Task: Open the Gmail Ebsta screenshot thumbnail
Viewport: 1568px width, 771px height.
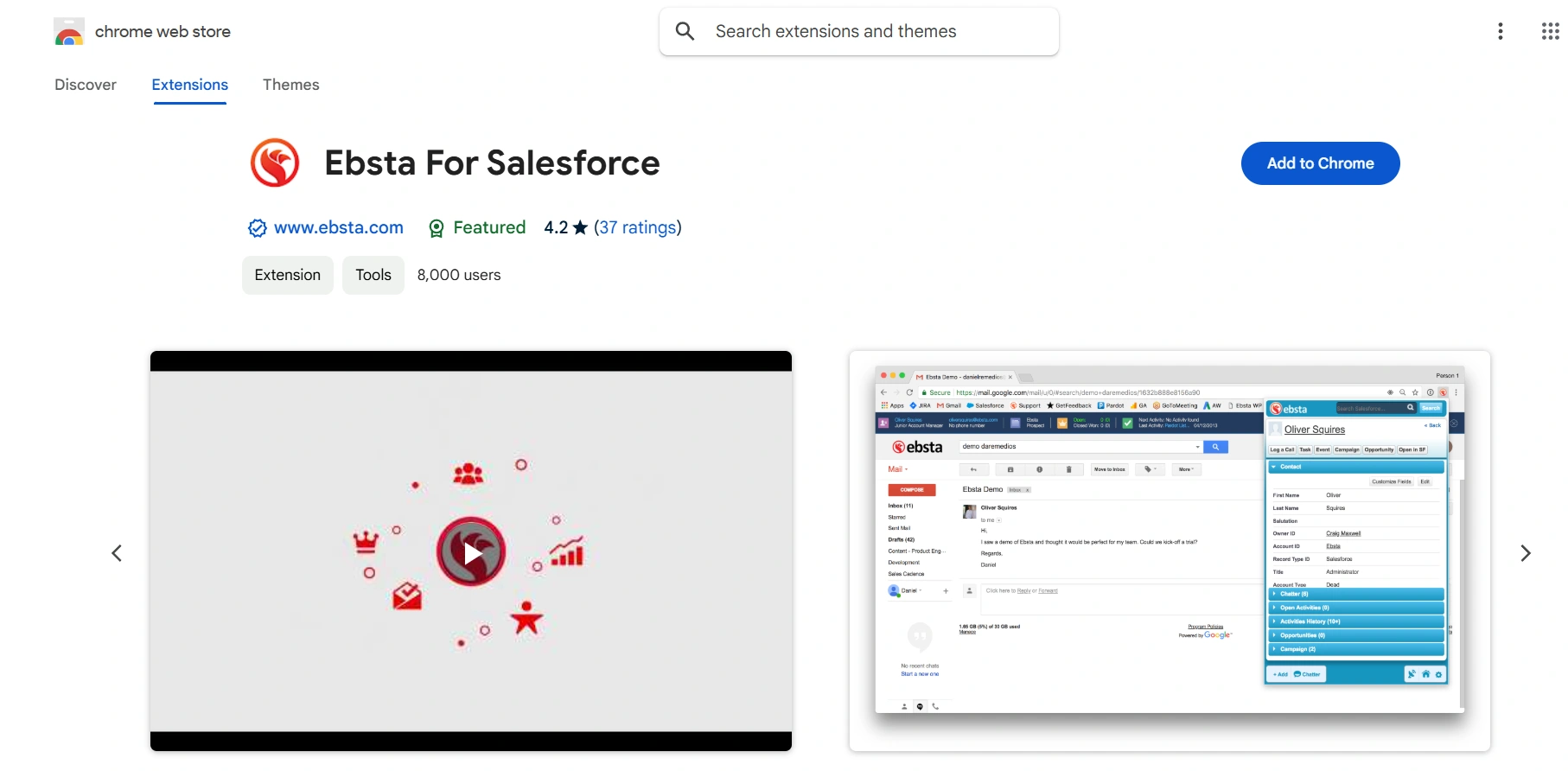Action: 1170,551
